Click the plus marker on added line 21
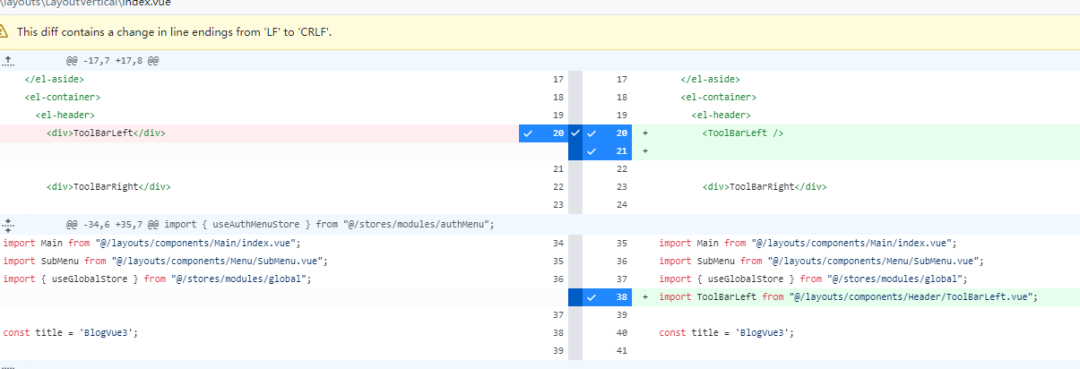The height and width of the screenshot is (369, 1080). [x=645, y=151]
